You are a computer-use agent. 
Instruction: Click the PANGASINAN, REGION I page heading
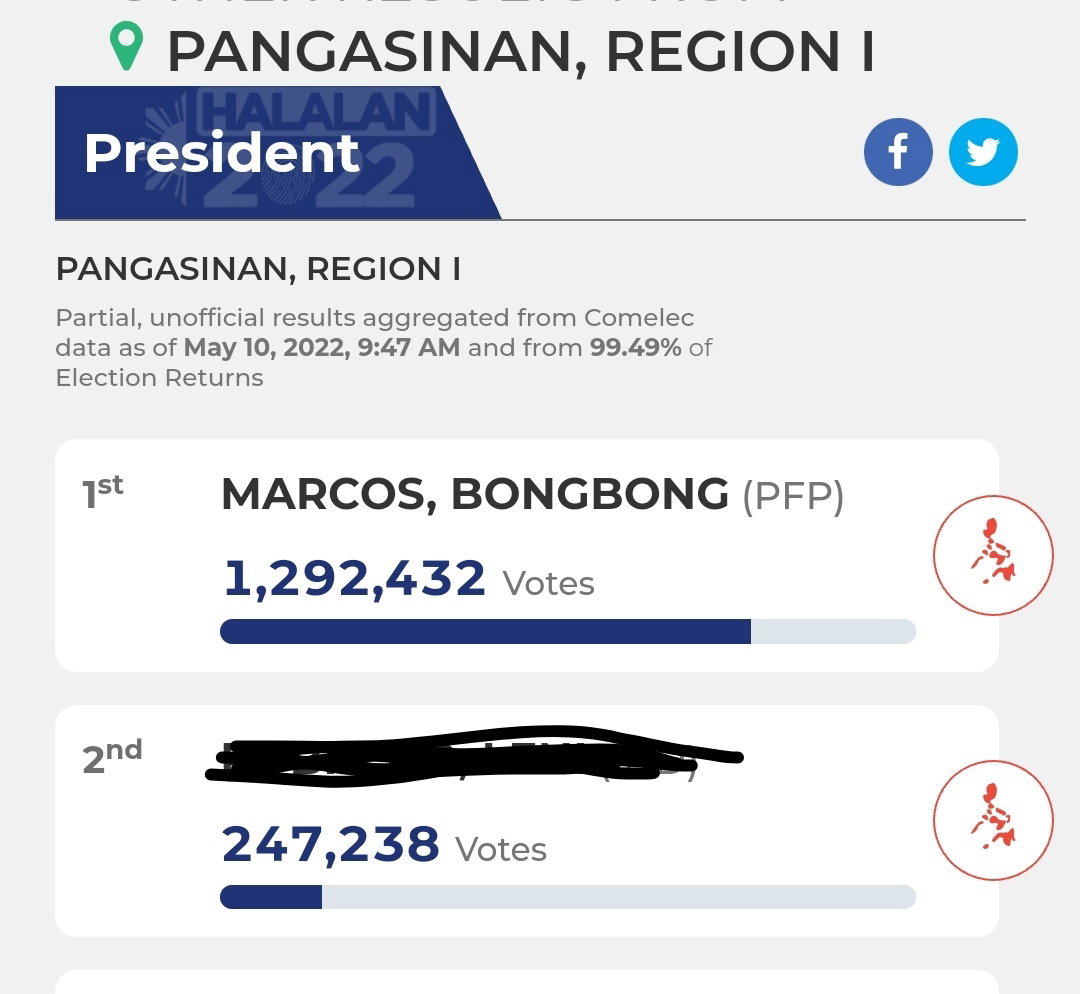[x=521, y=52]
